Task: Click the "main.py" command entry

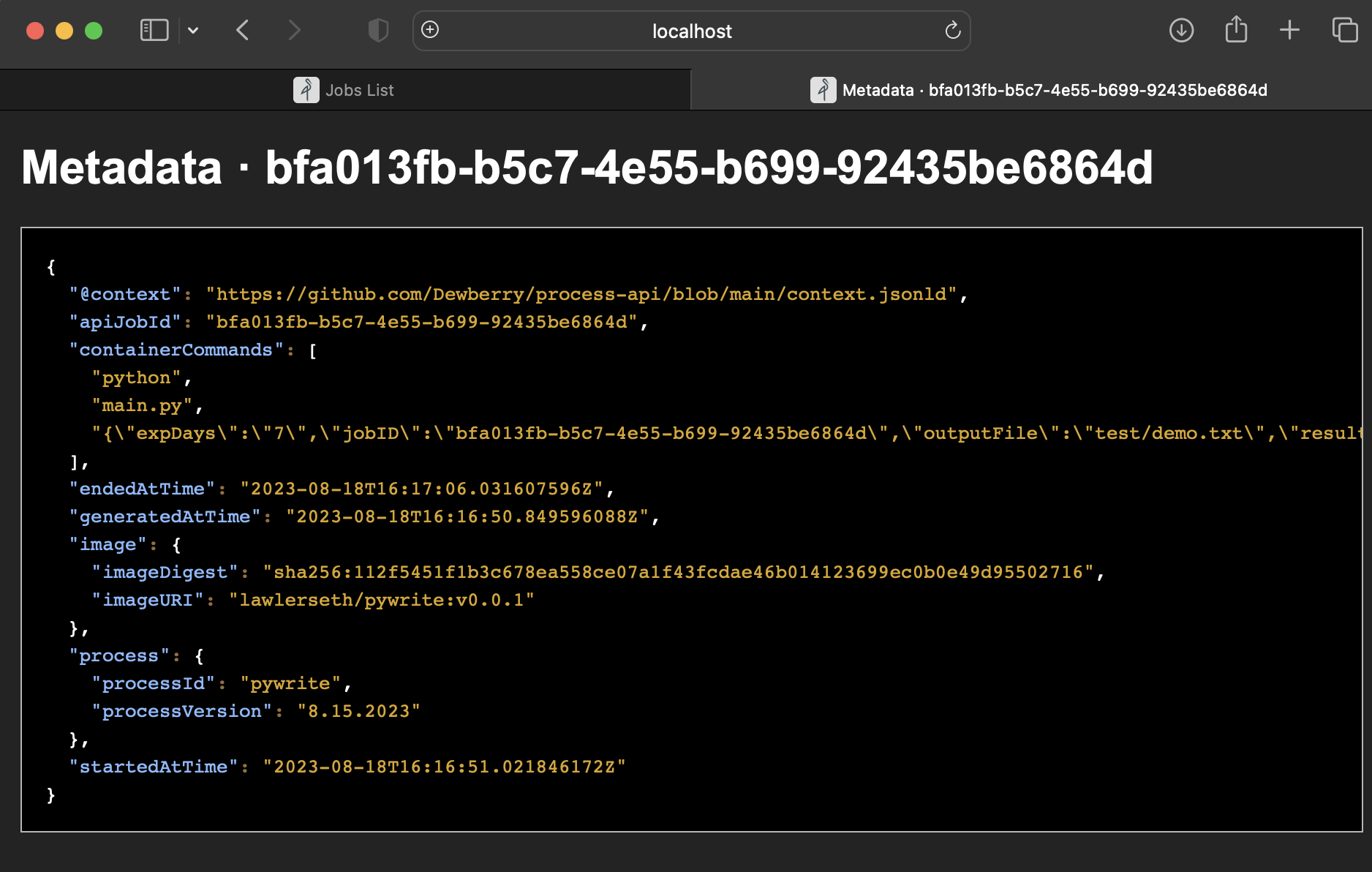Action: [142, 405]
